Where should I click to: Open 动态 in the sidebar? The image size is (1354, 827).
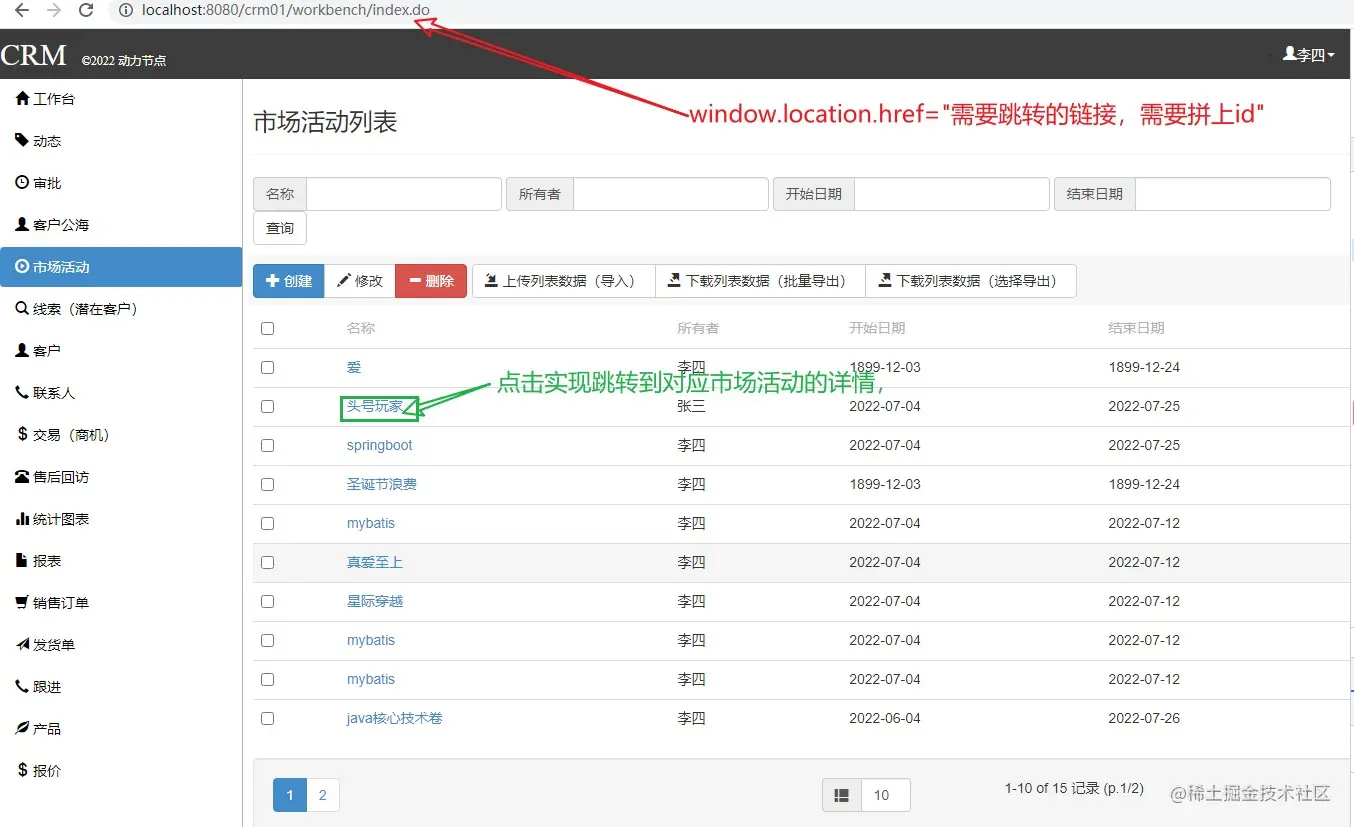point(121,141)
